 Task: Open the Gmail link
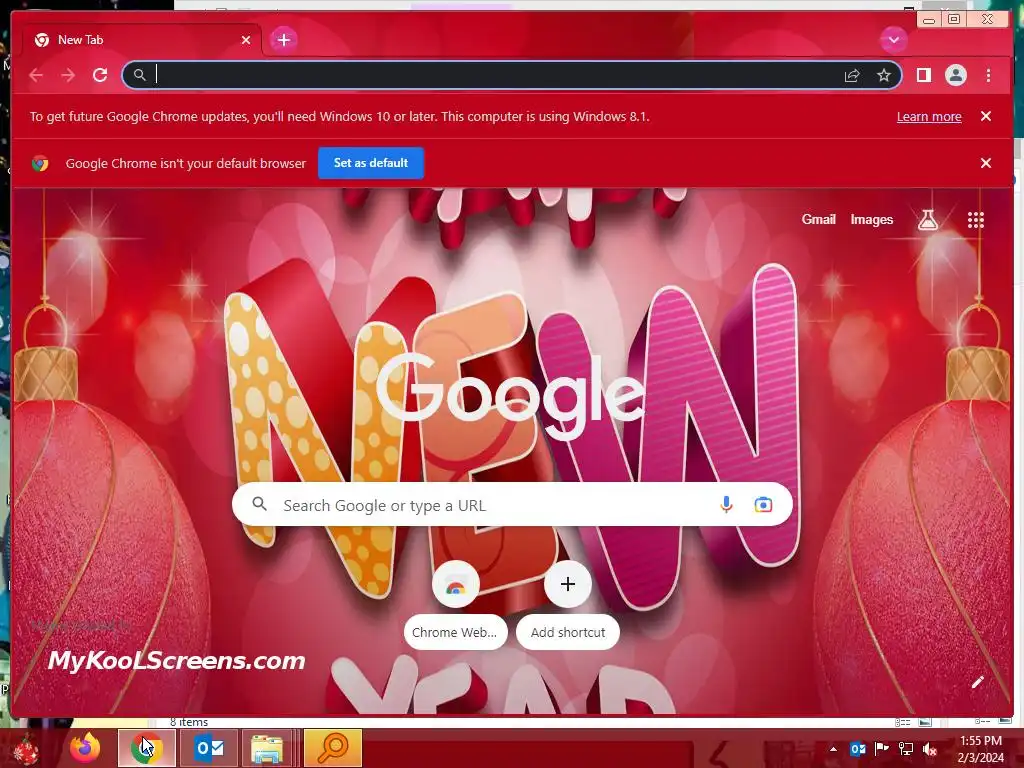(818, 219)
